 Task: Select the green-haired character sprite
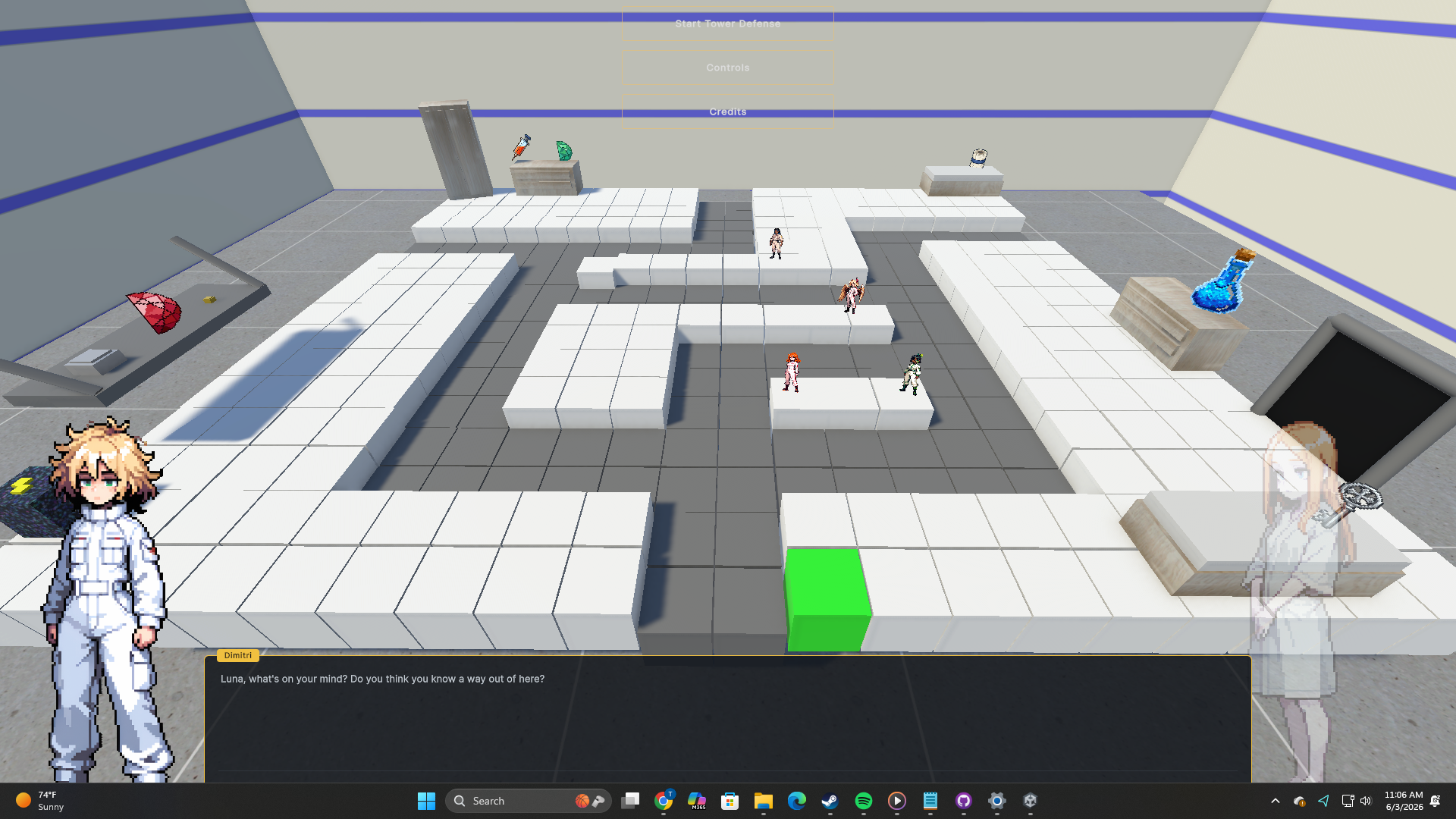[x=912, y=374]
